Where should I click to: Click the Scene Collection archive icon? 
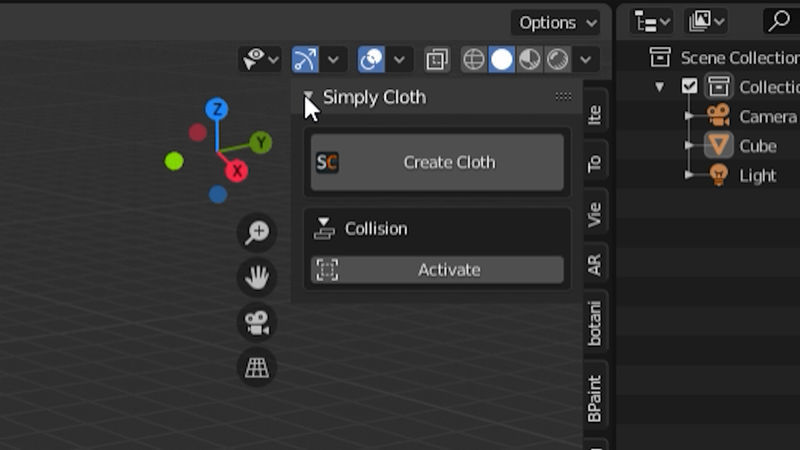[660, 57]
